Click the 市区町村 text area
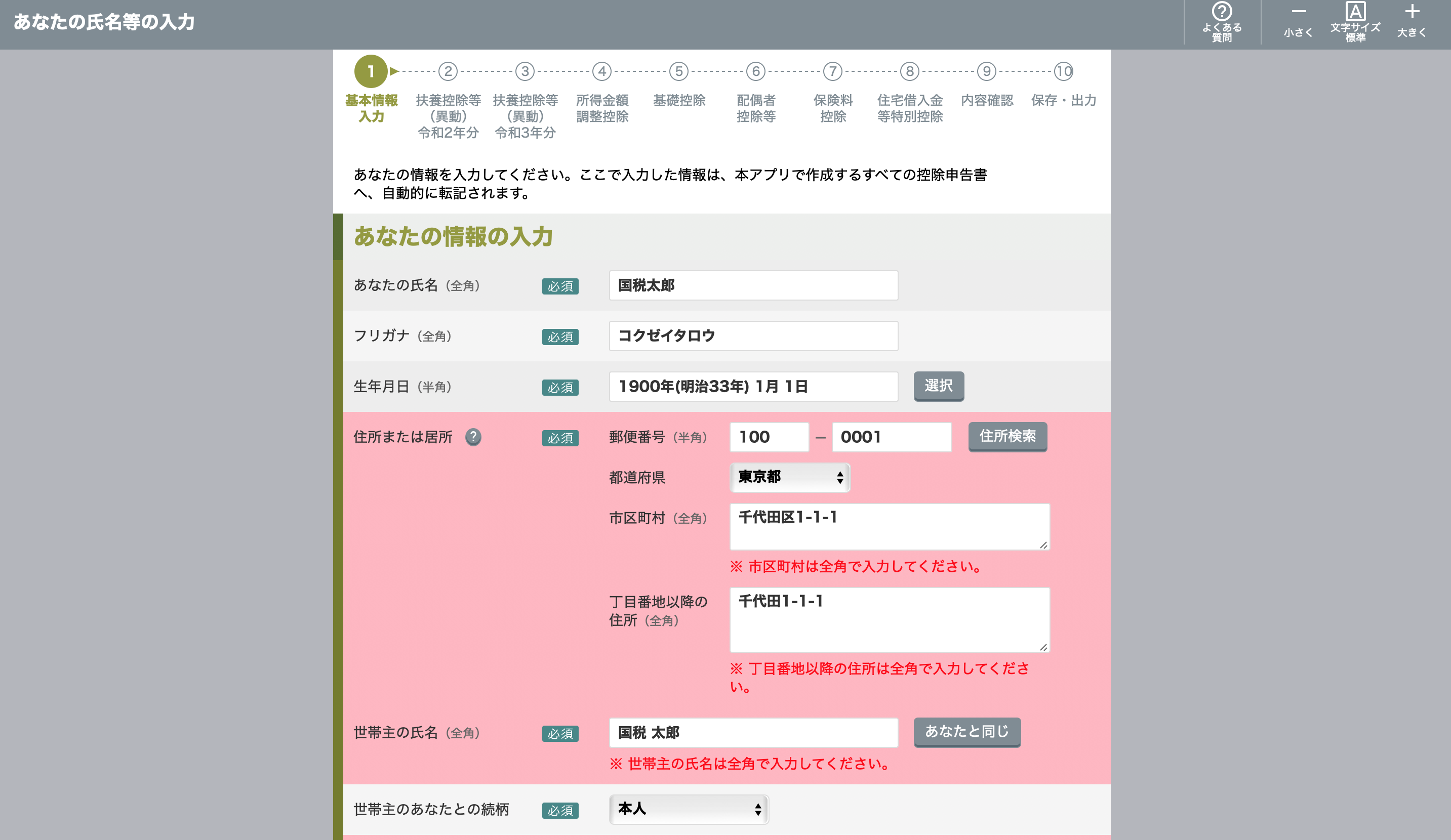Viewport: 1451px width, 840px height. [x=889, y=526]
